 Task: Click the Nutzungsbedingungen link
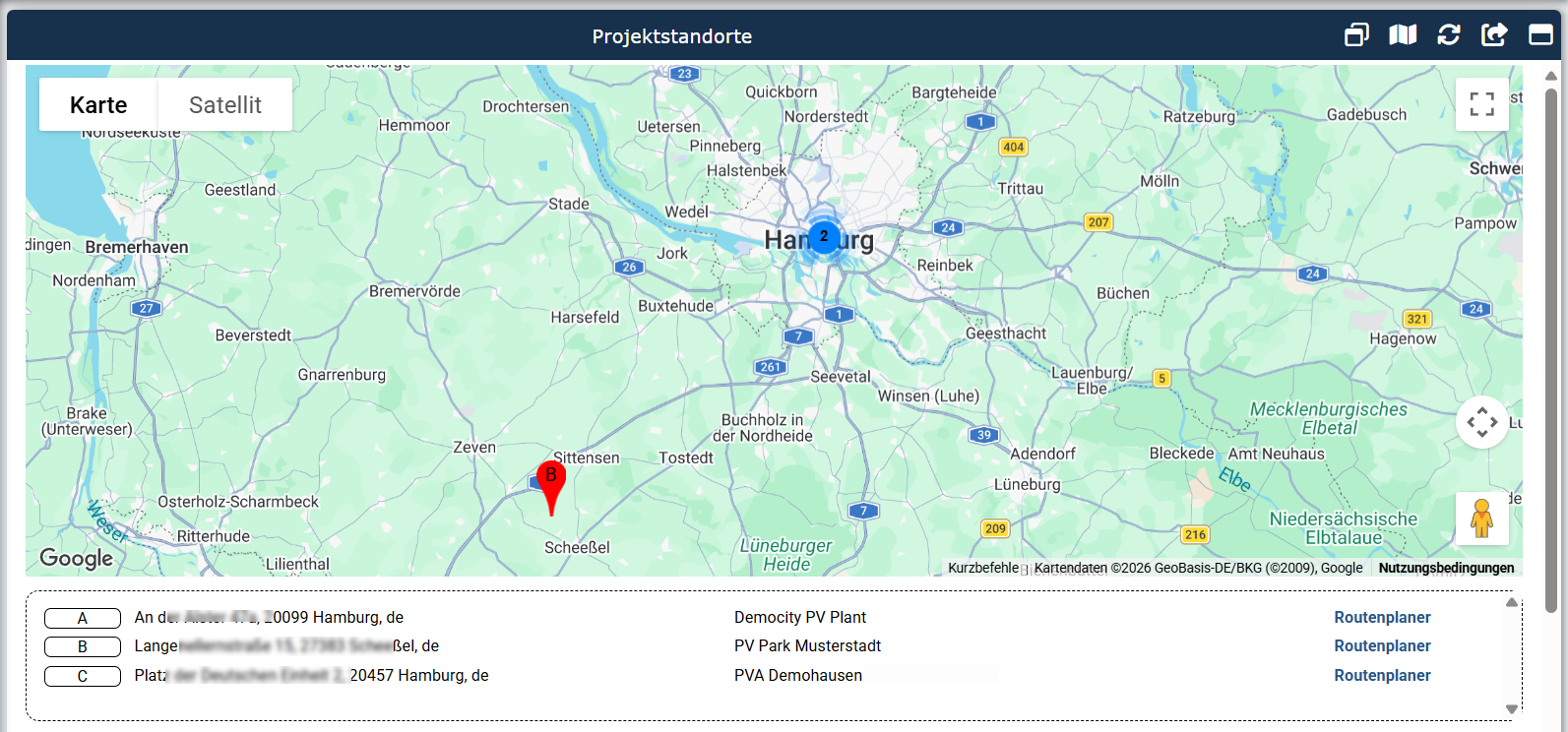1446,568
